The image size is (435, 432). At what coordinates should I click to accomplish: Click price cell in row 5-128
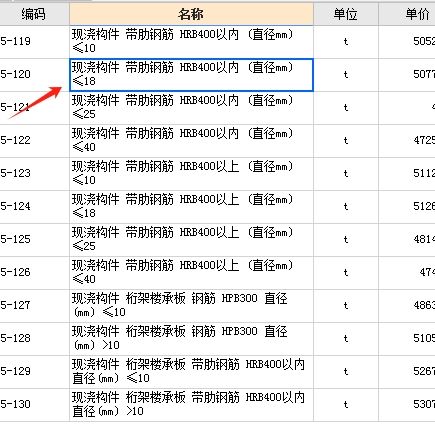pos(407,339)
